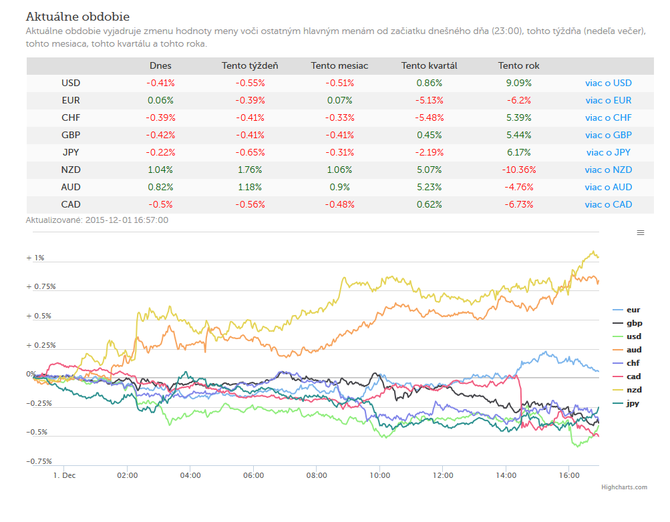The height and width of the screenshot is (522, 670).
Task: Hide the chf series from the legend
Action: pos(626,363)
